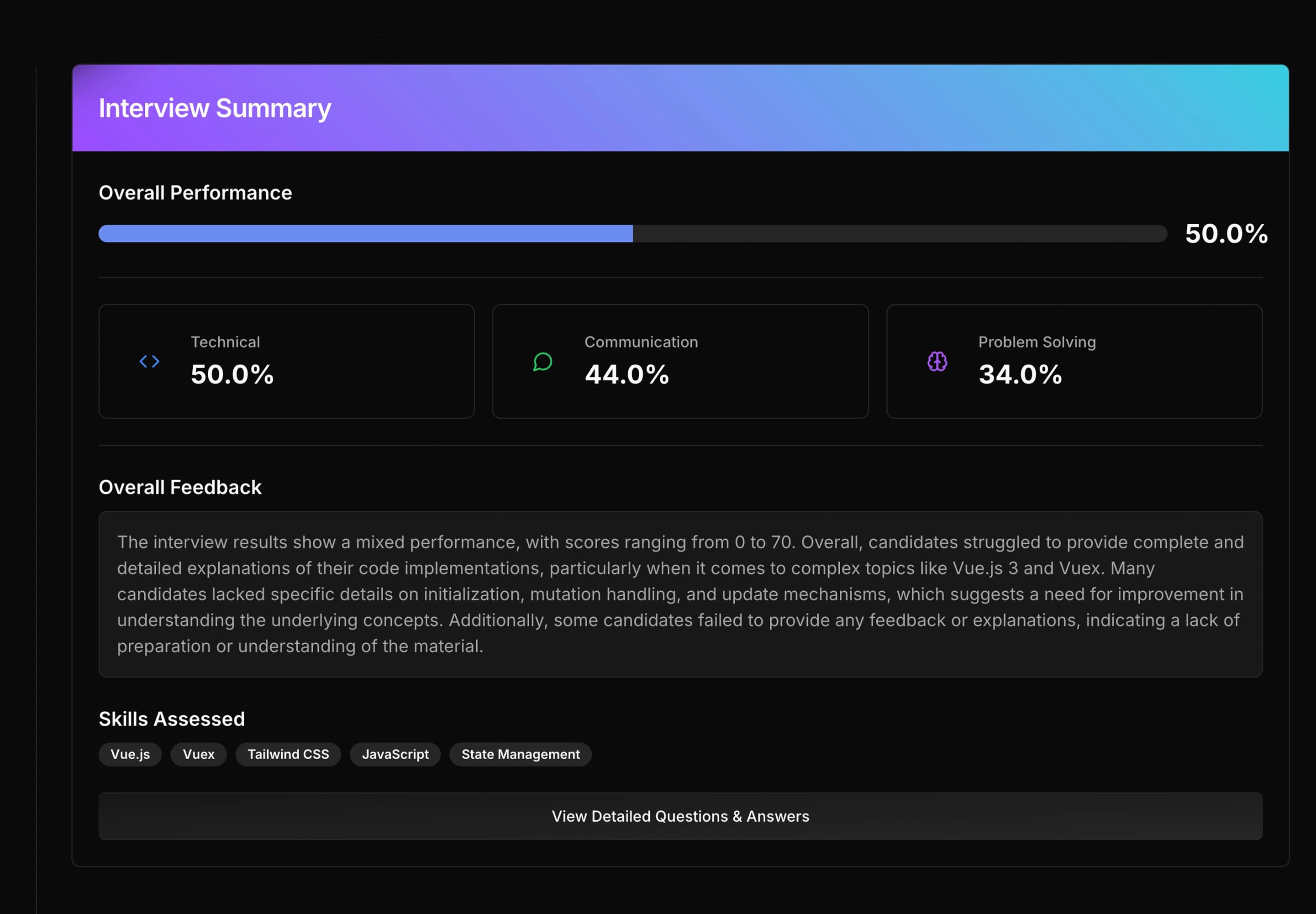
Task: Click the Overall Feedback heading
Action: pos(180,487)
